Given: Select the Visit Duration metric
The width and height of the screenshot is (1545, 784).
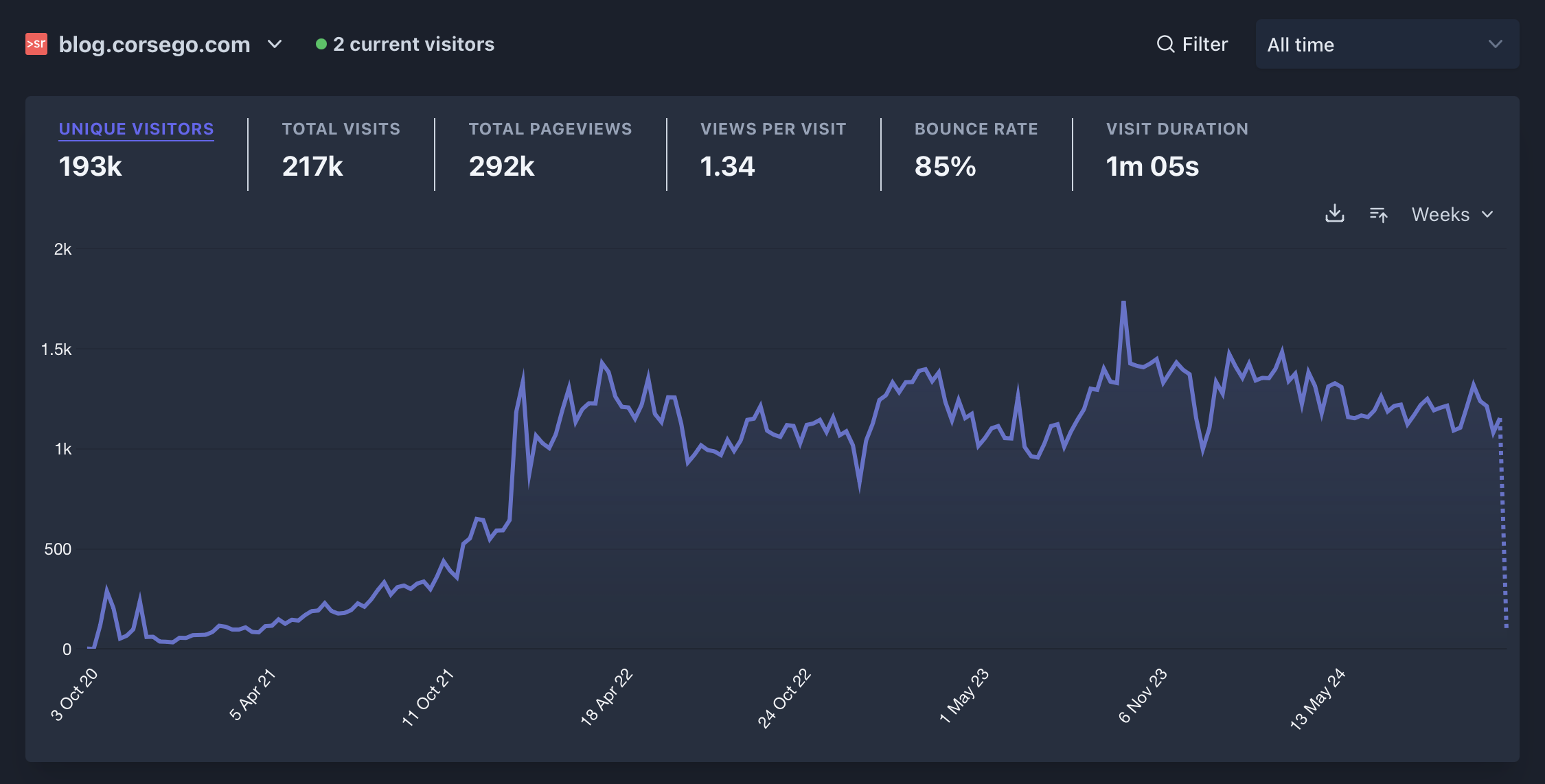Looking at the screenshot, I should tap(1177, 129).
